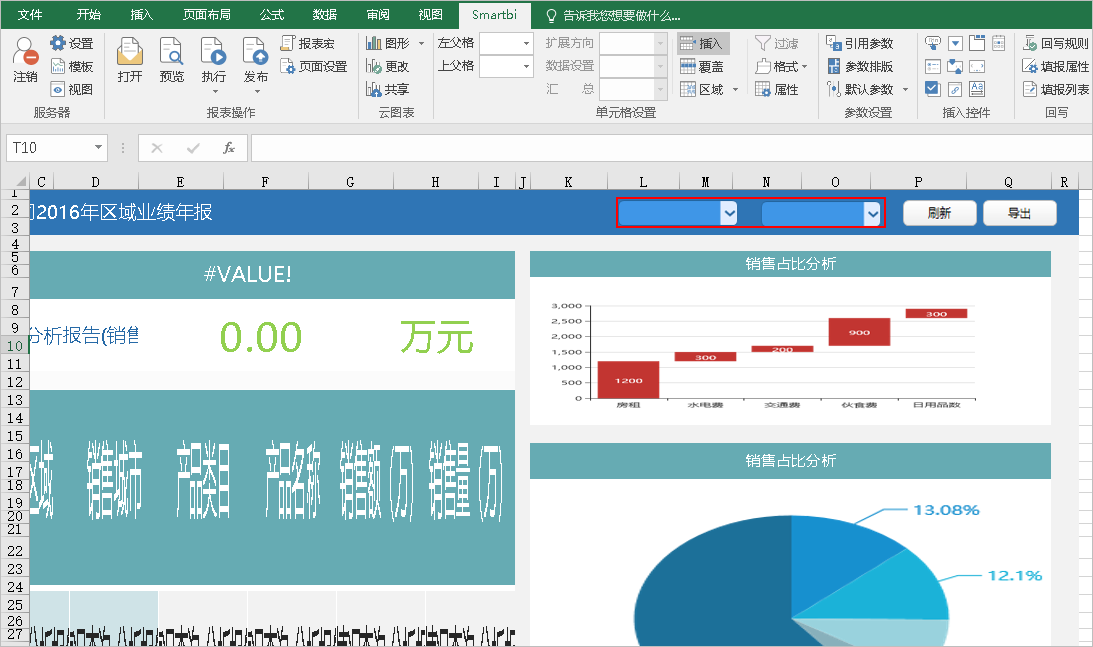This screenshot has width=1093, height=647.
Task: Open server 设置 settings
Action: [72, 43]
